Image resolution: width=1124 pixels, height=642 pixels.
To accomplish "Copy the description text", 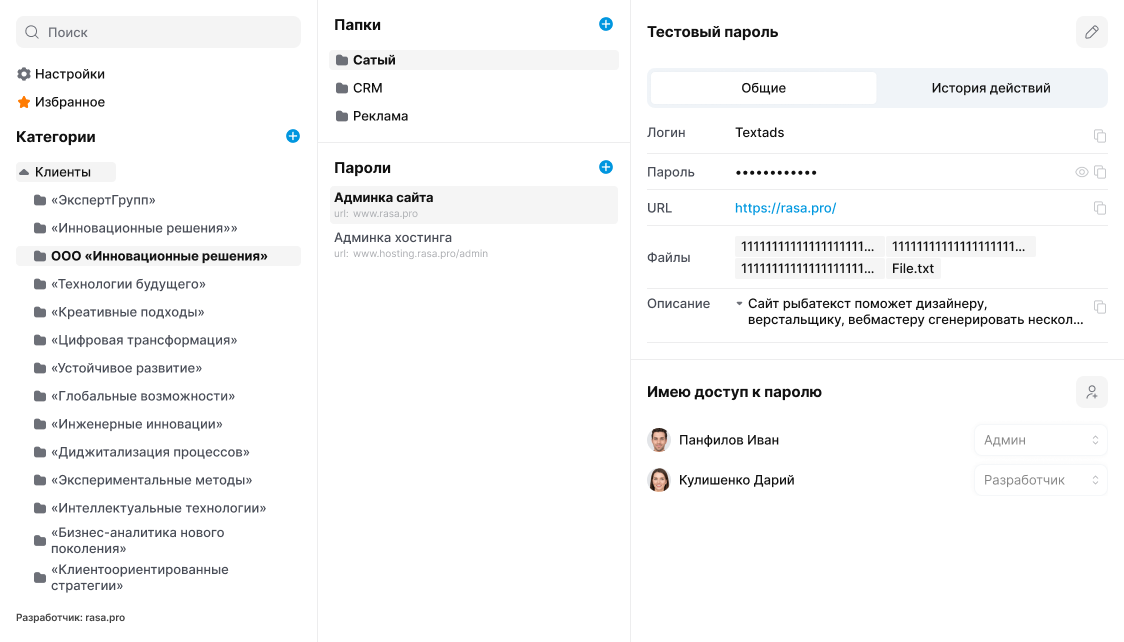I will 1100,307.
